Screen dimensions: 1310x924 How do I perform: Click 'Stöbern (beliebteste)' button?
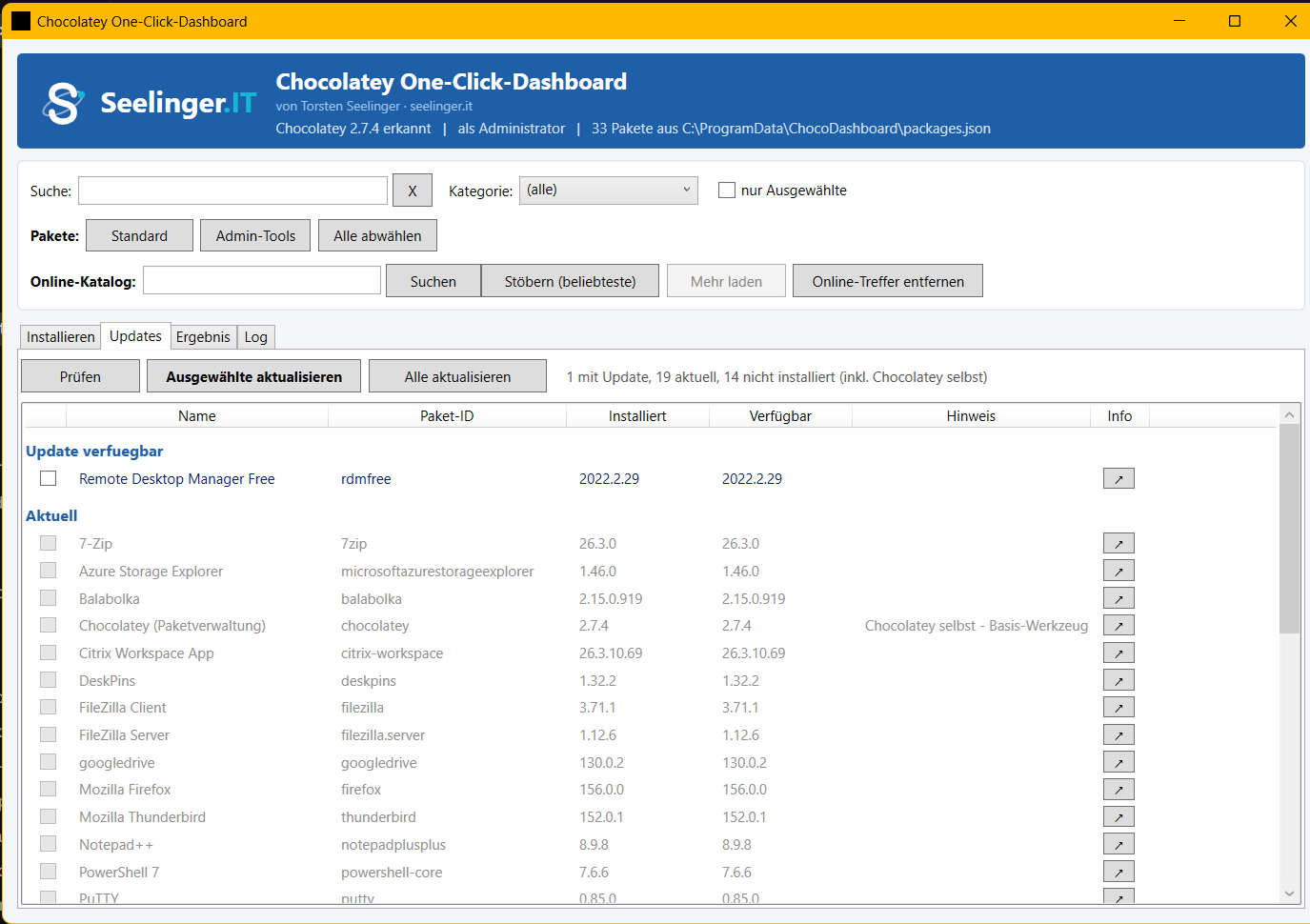tap(570, 281)
